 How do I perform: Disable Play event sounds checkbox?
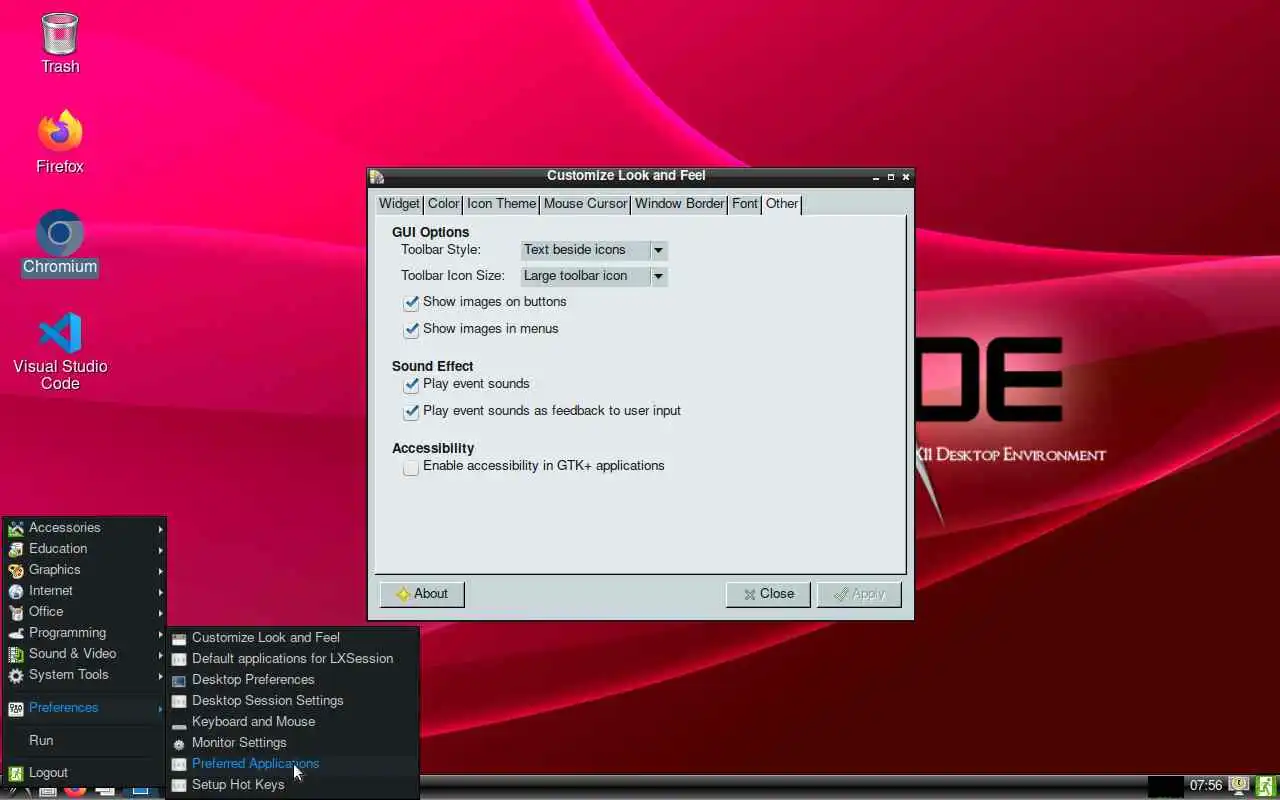(411, 385)
